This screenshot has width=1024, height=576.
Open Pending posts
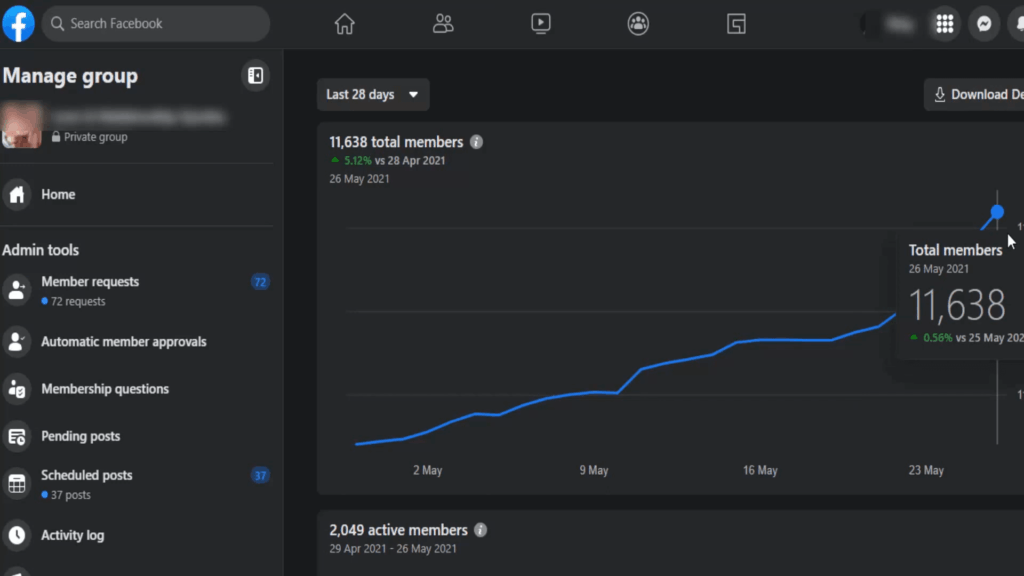(137, 436)
